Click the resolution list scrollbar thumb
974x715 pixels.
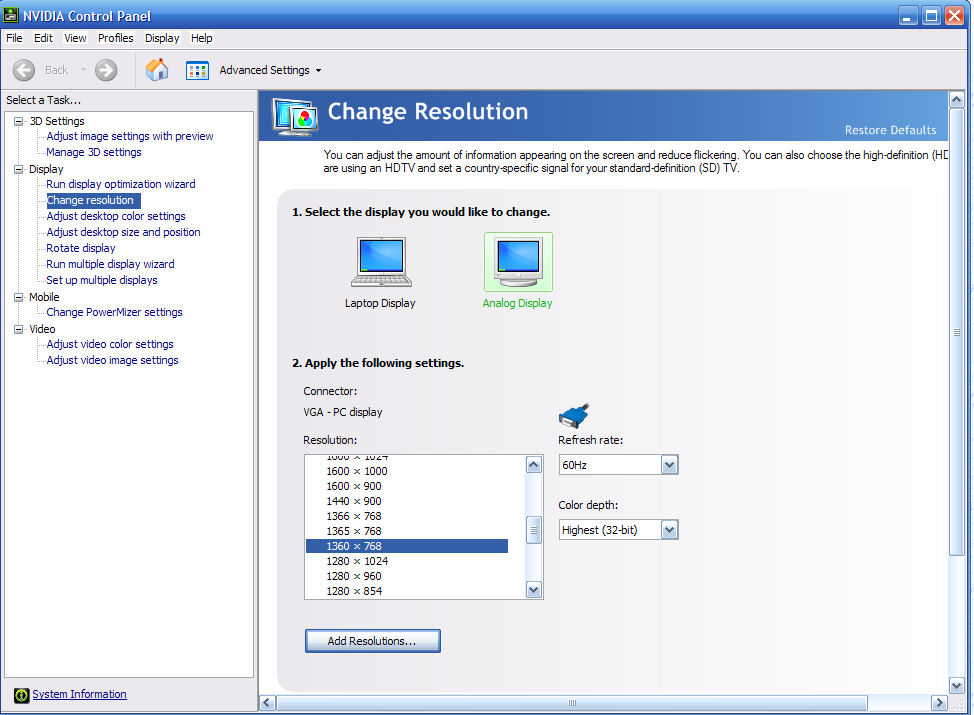tap(534, 530)
